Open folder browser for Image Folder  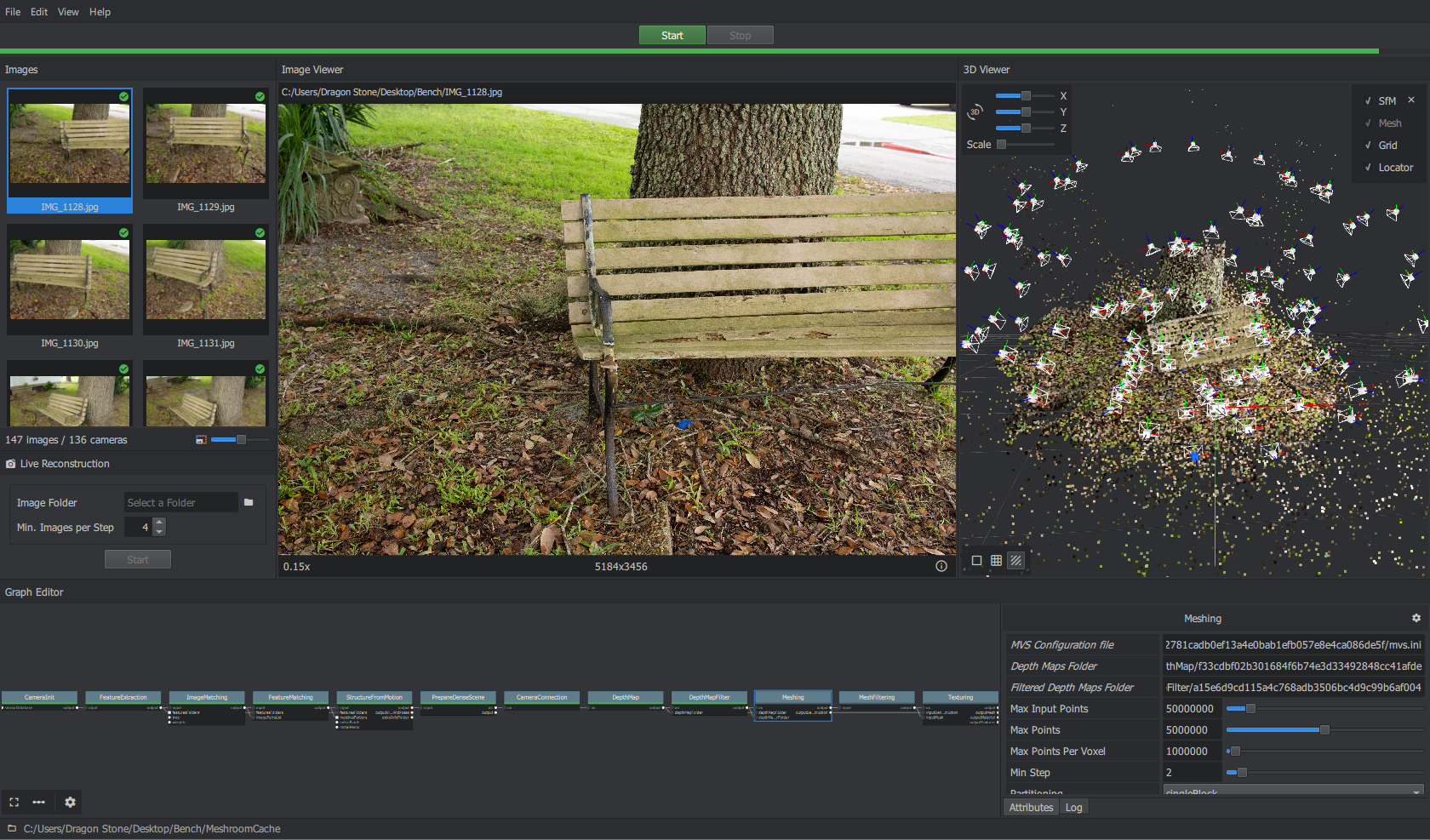pyautogui.click(x=249, y=502)
